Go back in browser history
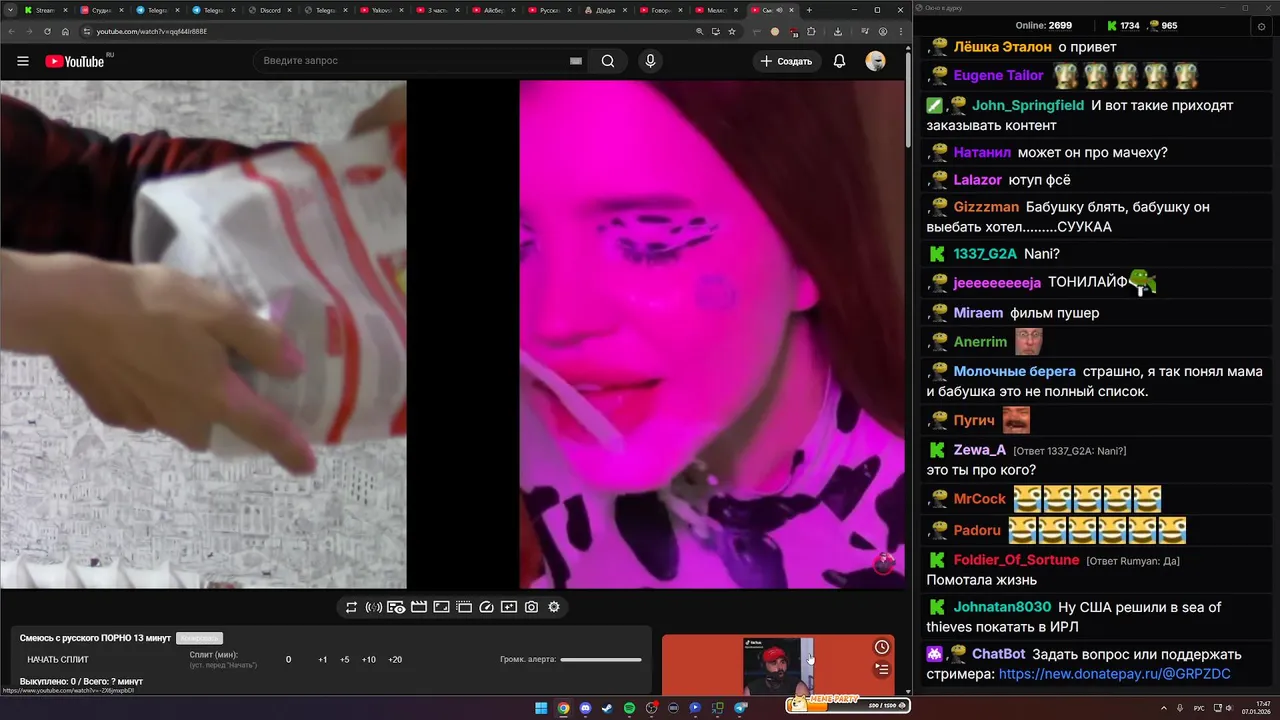This screenshot has height=720, width=1280. (10, 31)
